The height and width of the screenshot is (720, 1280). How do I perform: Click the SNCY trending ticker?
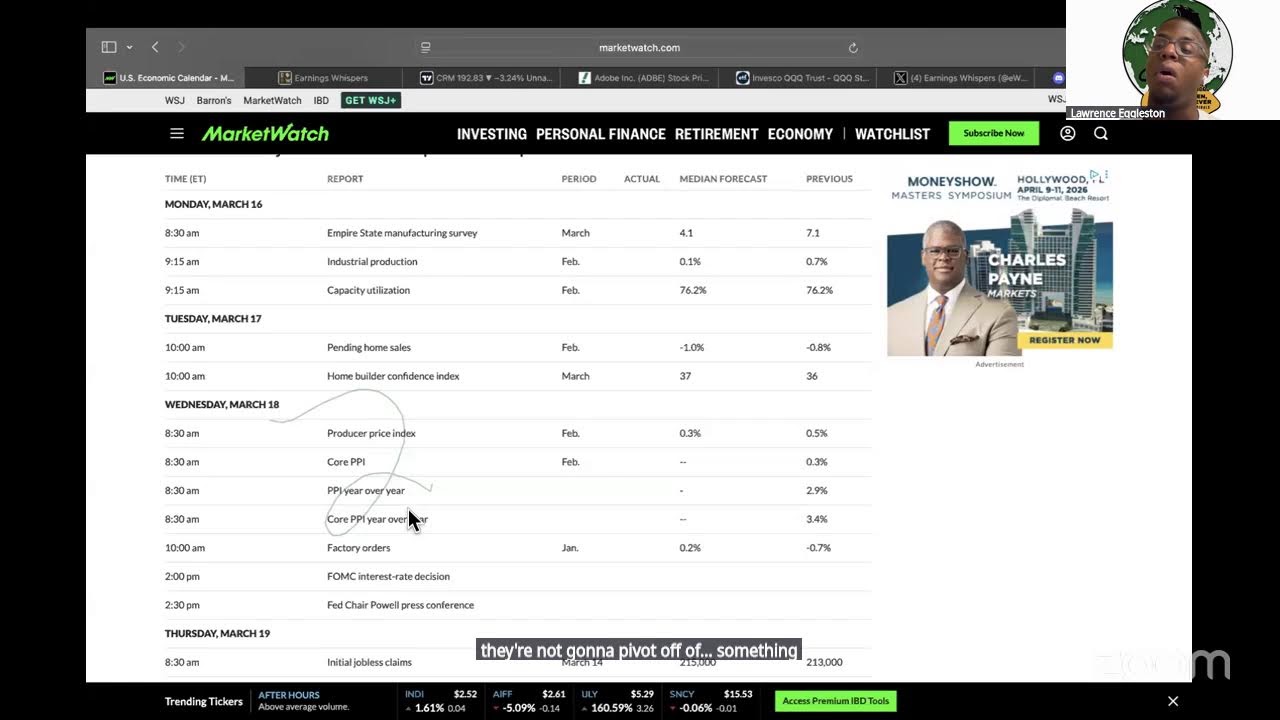point(710,701)
